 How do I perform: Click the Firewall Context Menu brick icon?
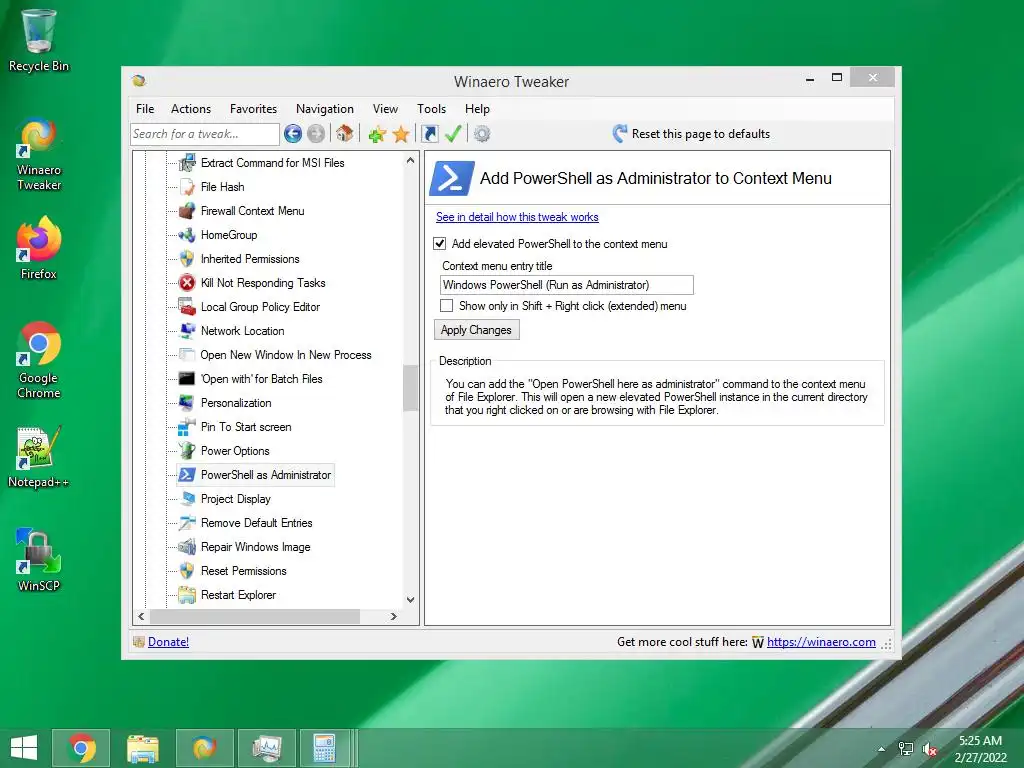click(187, 211)
